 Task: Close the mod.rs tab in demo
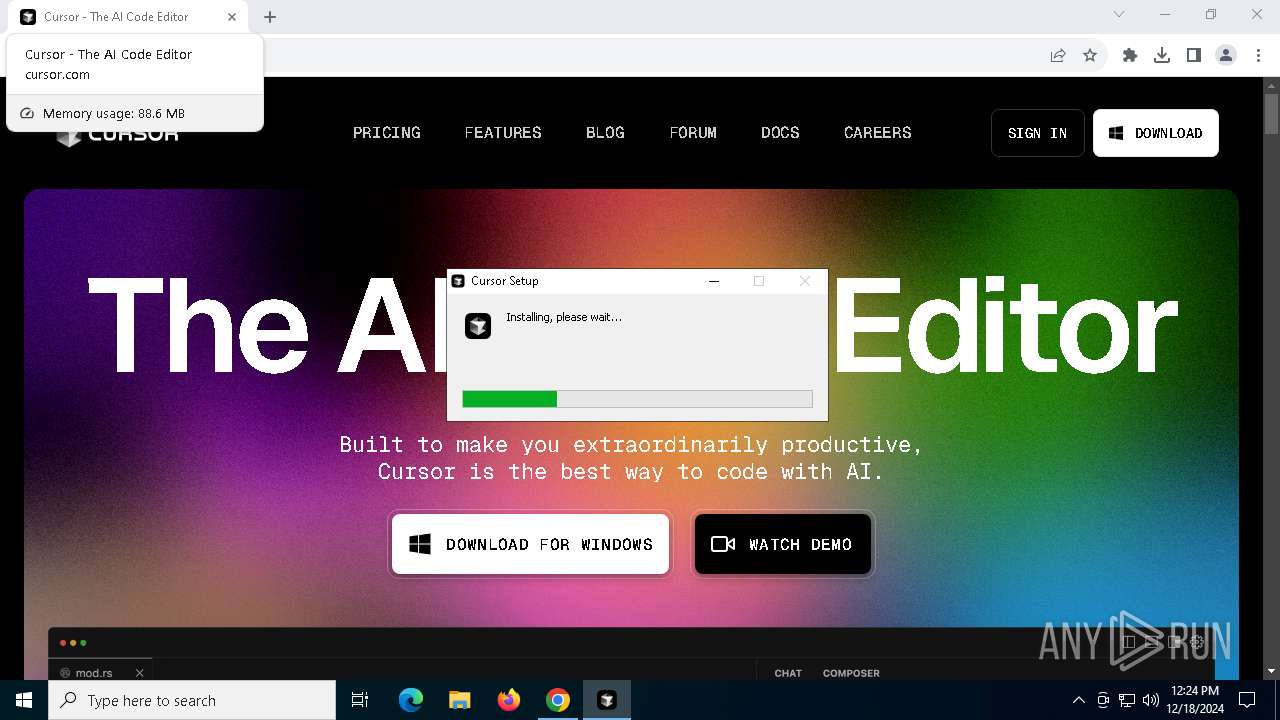click(x=140, y=673)
